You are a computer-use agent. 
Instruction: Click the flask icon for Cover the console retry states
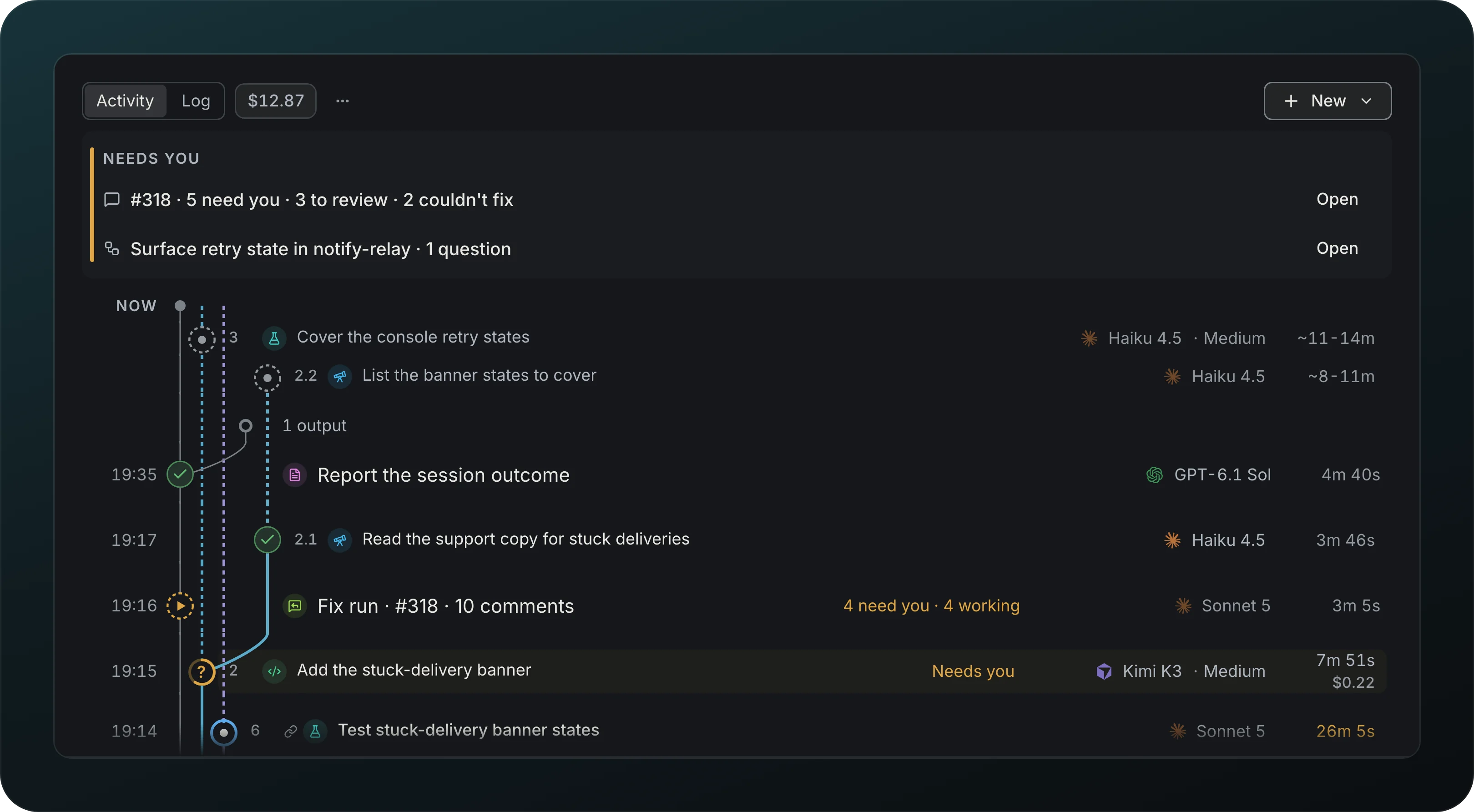point(274,338)
